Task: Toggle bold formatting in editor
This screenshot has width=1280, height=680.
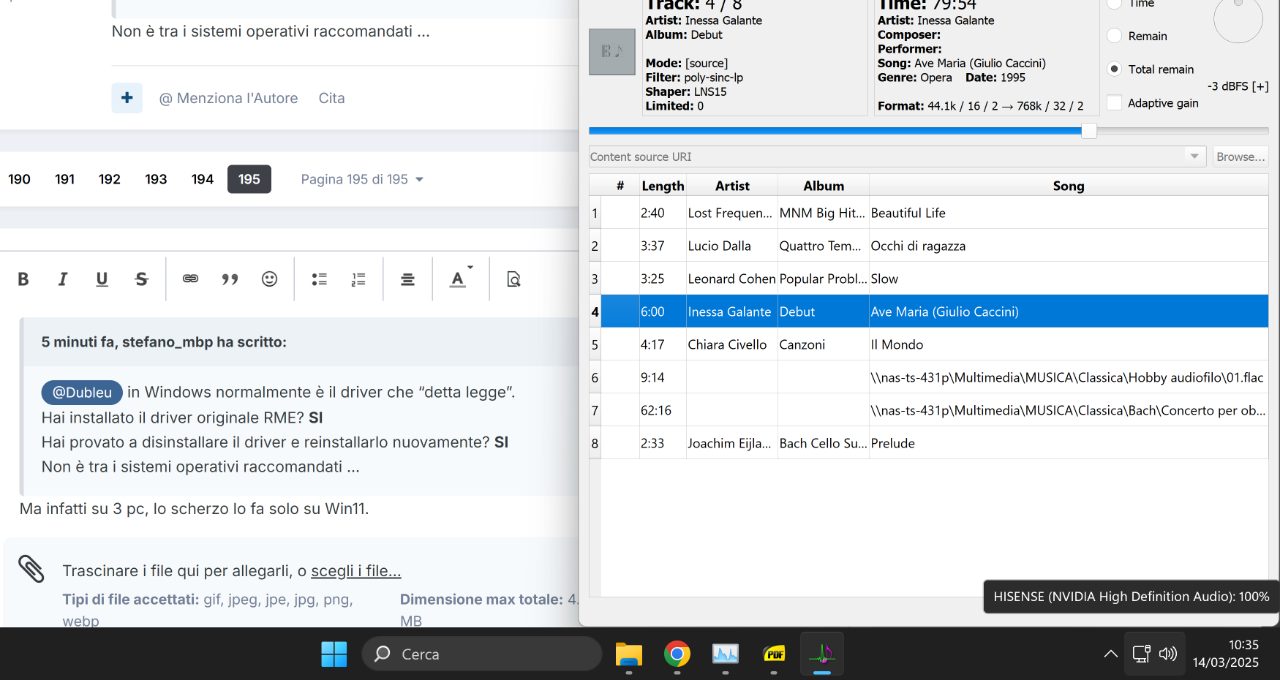Action: coord(23,279)
